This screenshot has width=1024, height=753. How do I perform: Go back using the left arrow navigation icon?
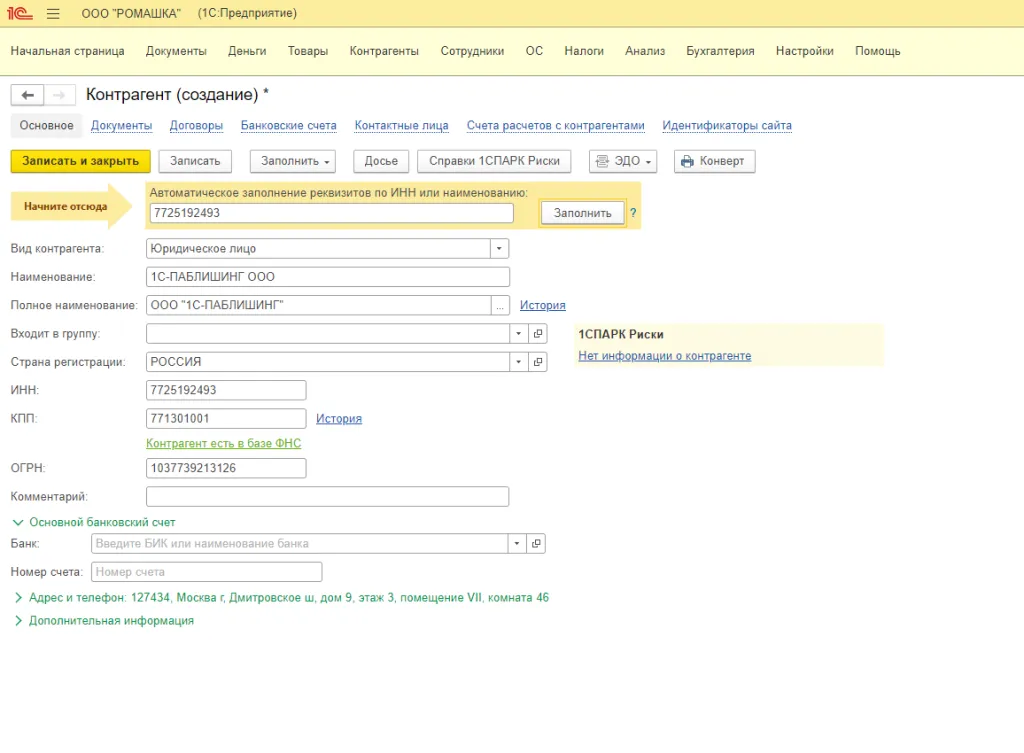pyautogui.click(x=27, y=95)
